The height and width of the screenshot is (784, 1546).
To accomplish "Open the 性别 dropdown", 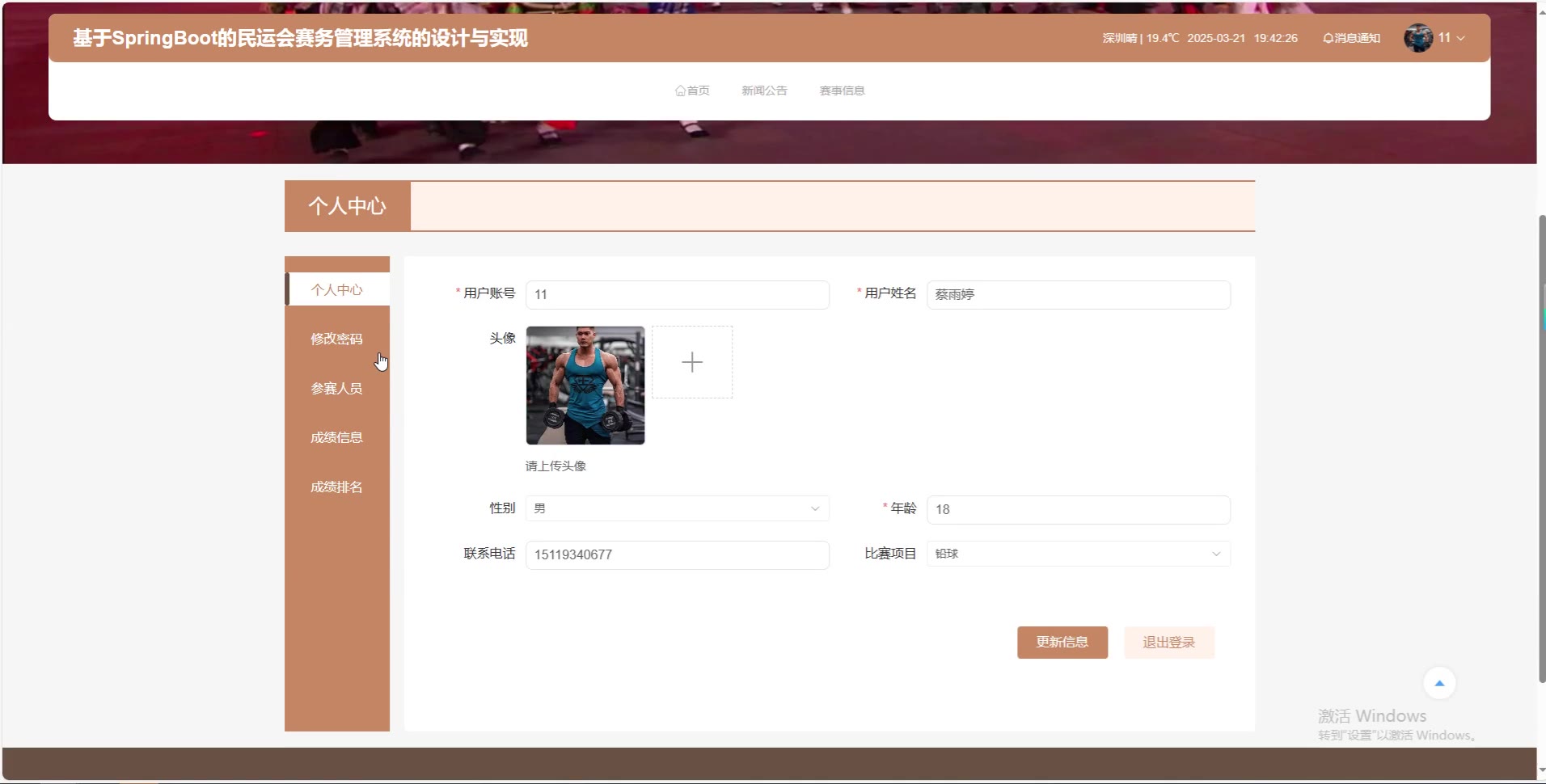I will tap(678, 508).
